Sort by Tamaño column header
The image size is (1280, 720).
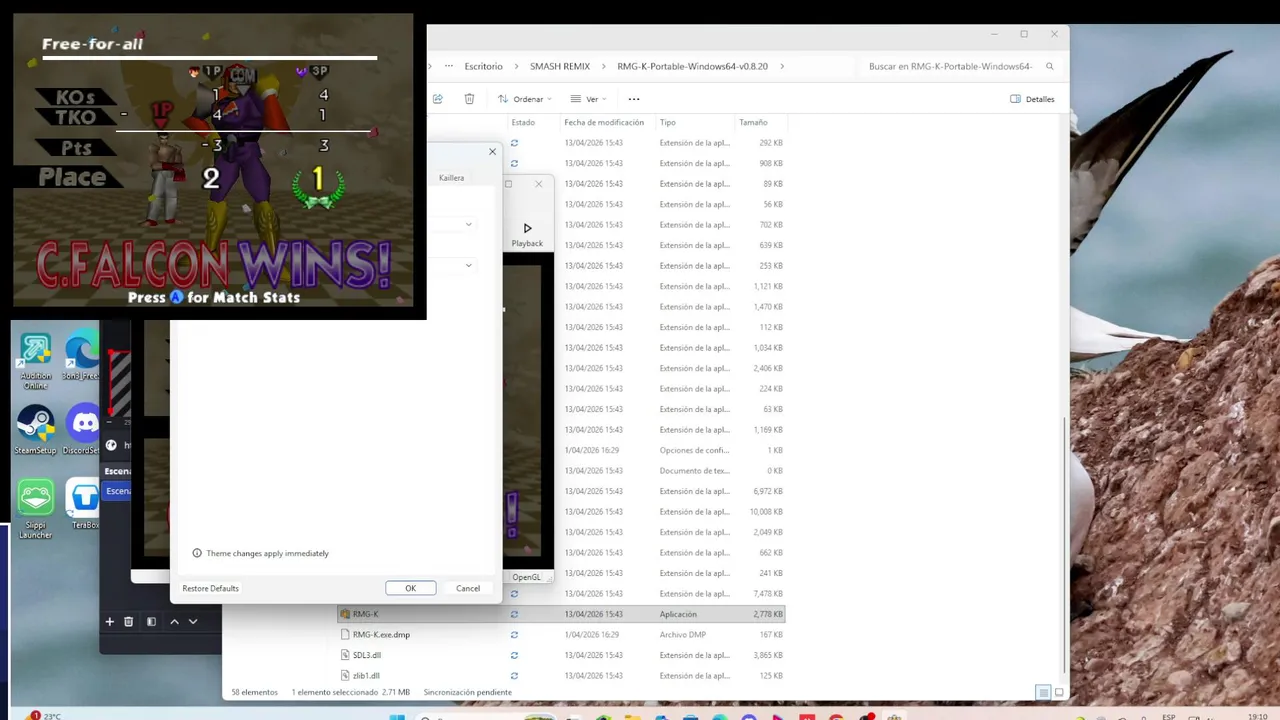point(753,122)
